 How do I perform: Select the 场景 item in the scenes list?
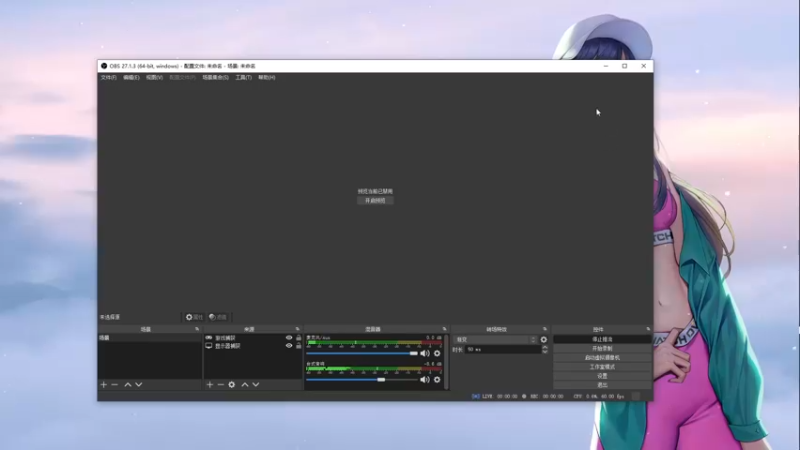pyautogui.click(x=150, y=338)
